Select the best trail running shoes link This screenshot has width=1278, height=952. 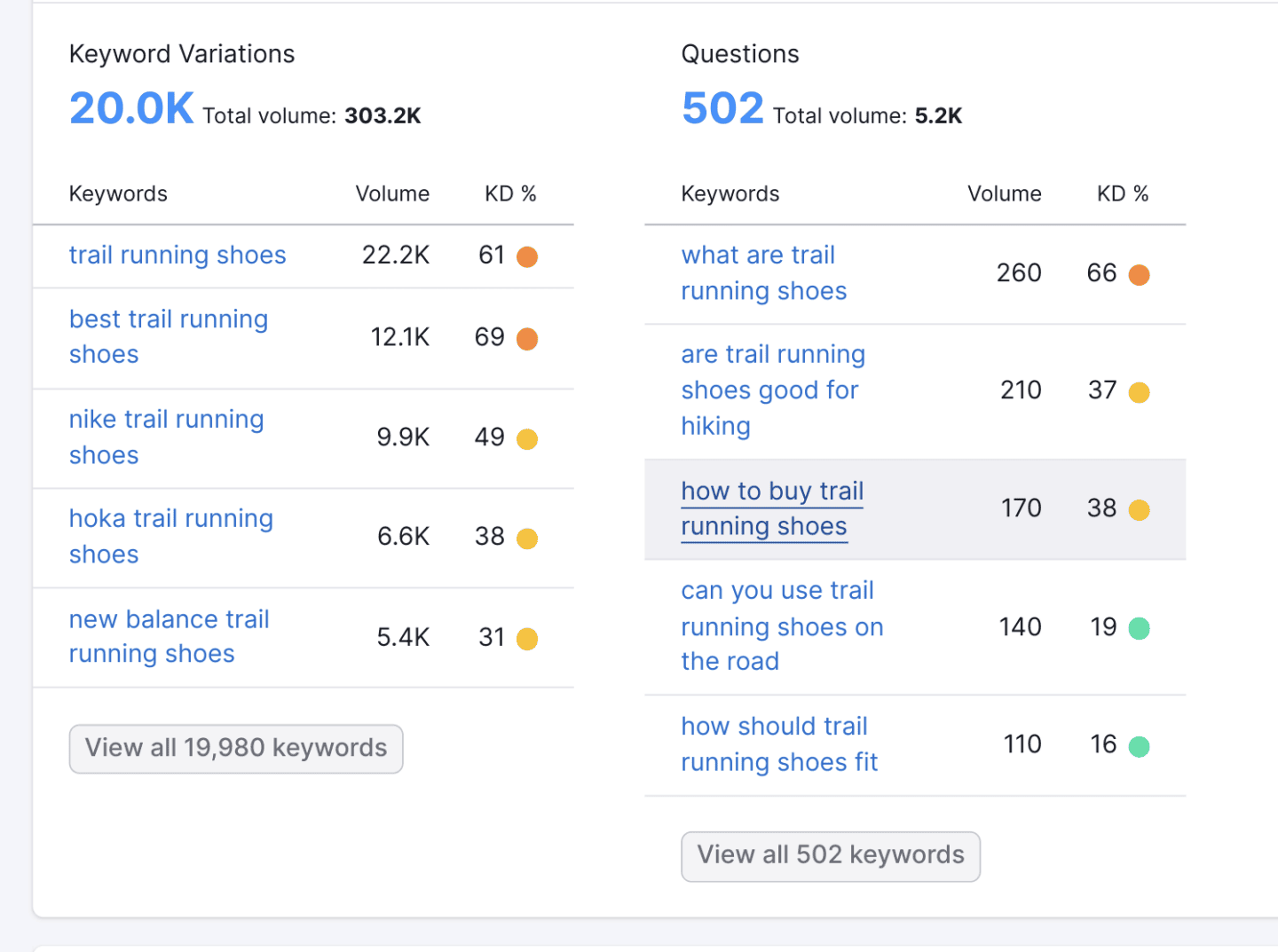(169, 337)
